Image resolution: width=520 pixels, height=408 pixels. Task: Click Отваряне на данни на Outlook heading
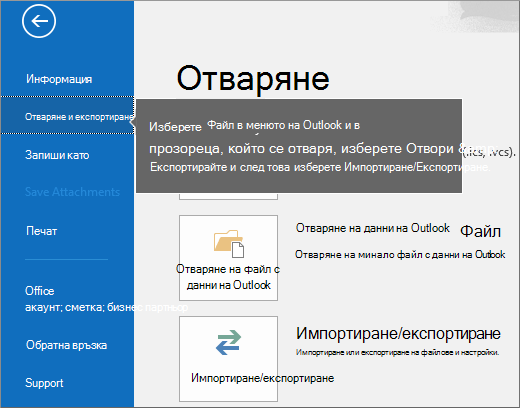click(373, 228)
